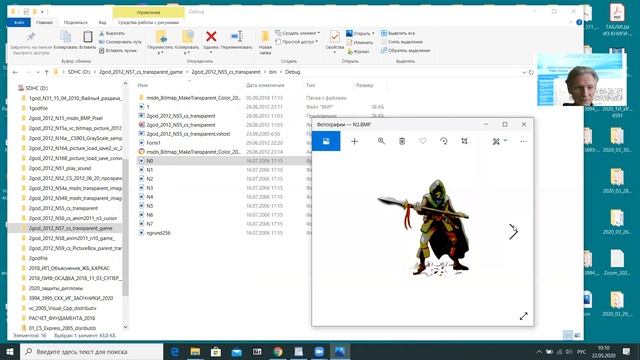
Task: Click Переименовать in ribbon
Action: pyautogui.click(x=236, y=40)
